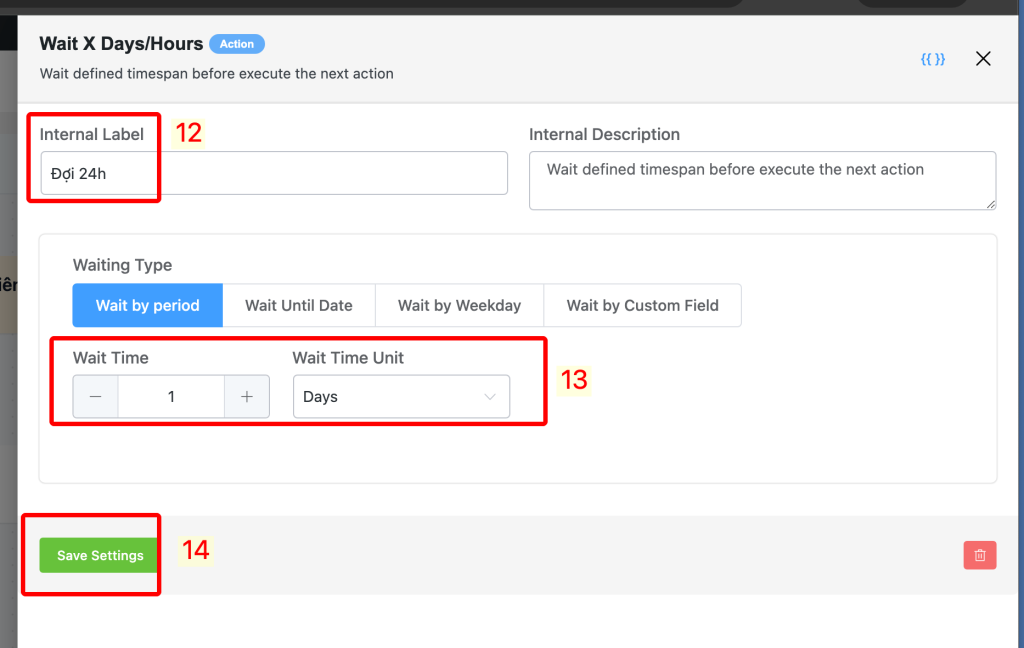Decrease wait time with minus button
This screenshot has width=1024, height=648.
(x=96, y=396)
